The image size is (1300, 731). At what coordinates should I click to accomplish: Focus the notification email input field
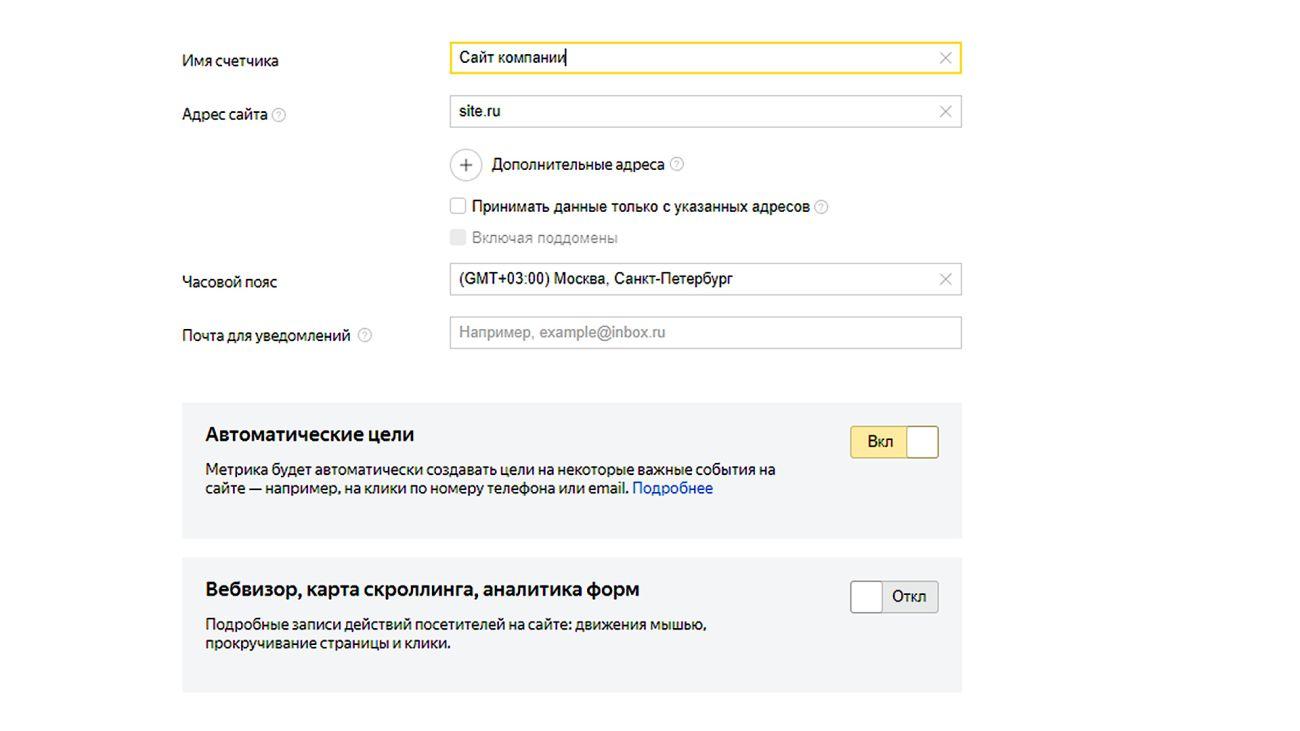click(705, 333)
